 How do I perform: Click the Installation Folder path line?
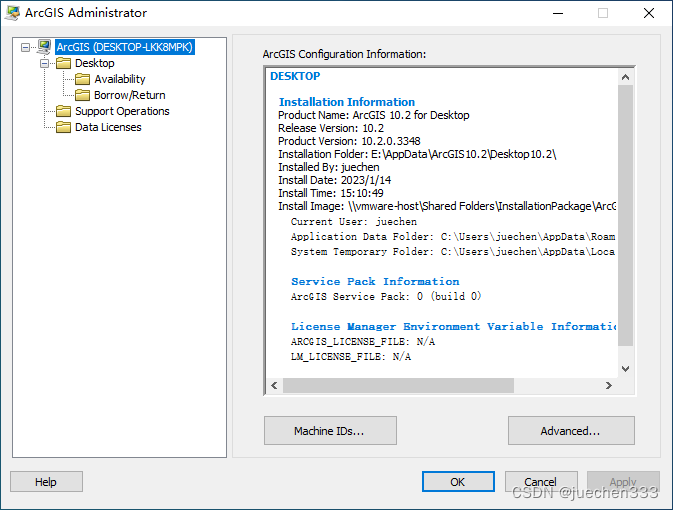[x=417, y=154]
